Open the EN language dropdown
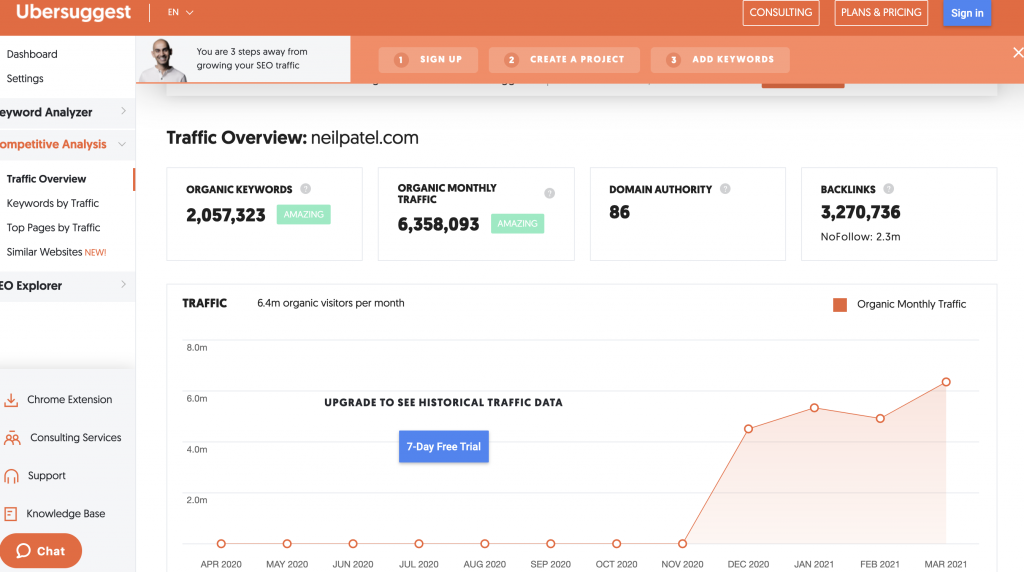The image size is (1024, 572). click(x=180, y=12)
